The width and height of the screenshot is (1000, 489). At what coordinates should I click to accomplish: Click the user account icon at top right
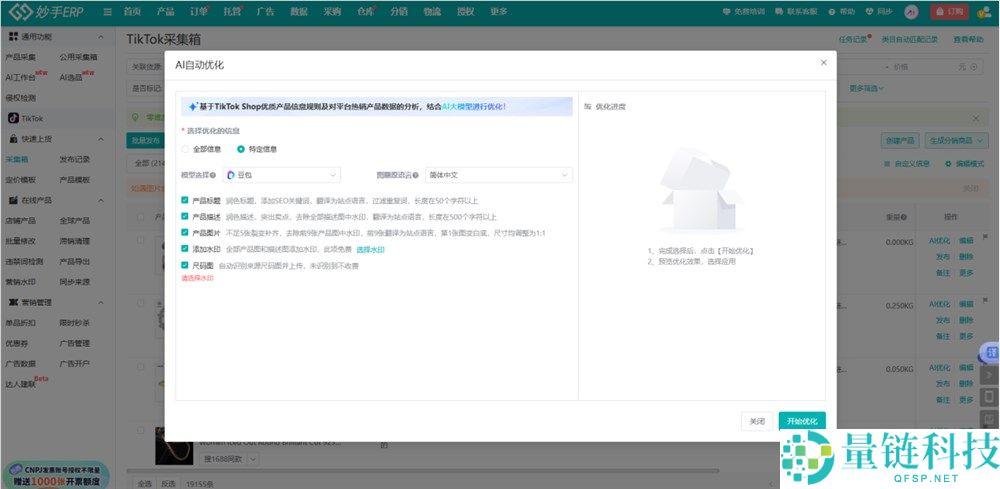point(984,12)
